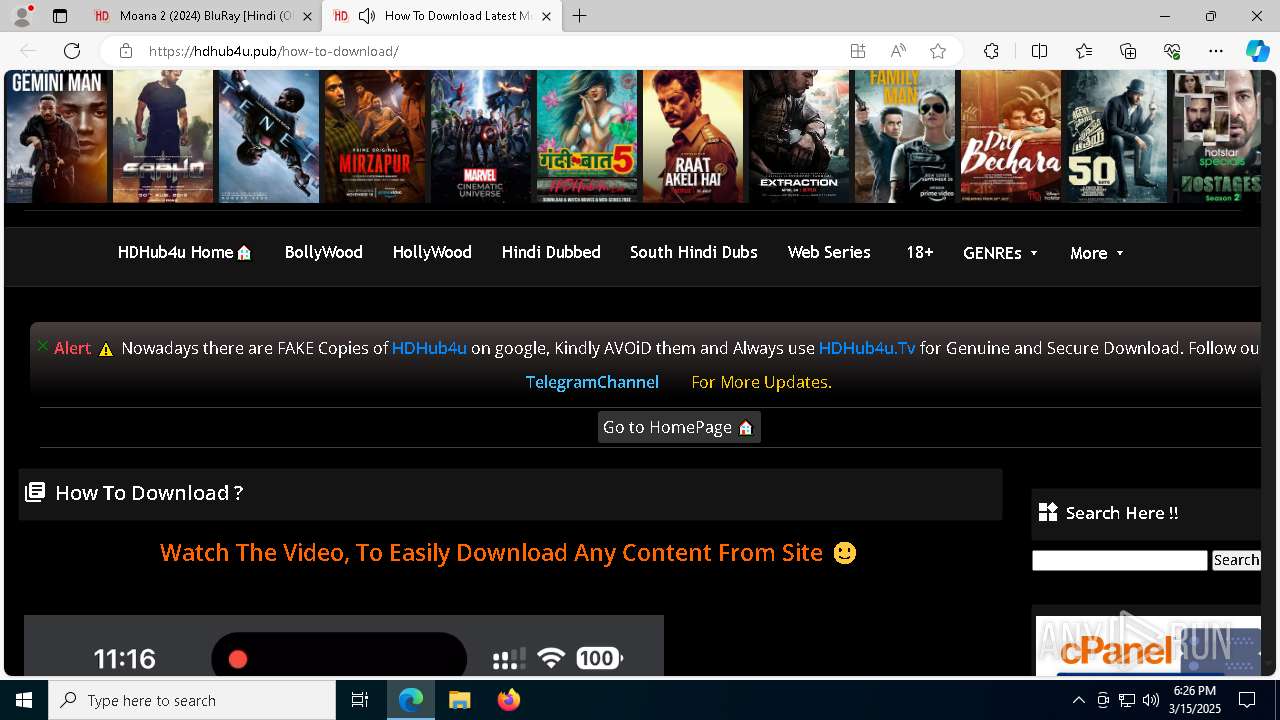Open the tab actions menu icon
1280x720 pixels.
[60, 16]
